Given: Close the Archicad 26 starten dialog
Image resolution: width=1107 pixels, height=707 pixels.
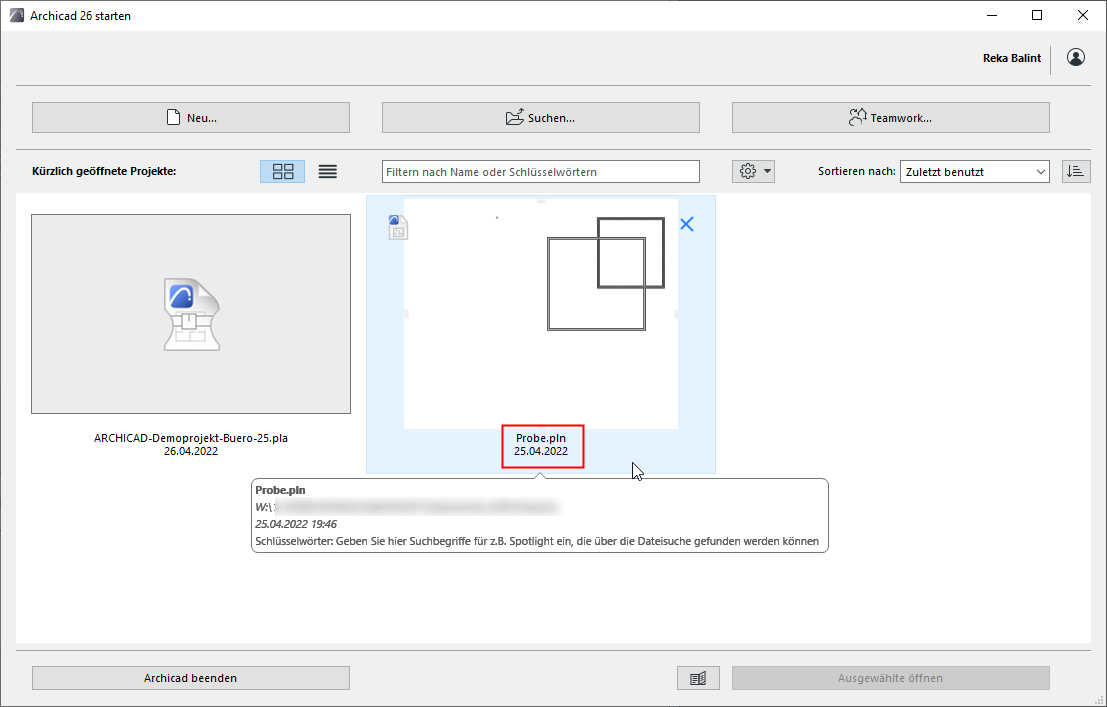Looking at the screenshot, I should coord(1082,16).
